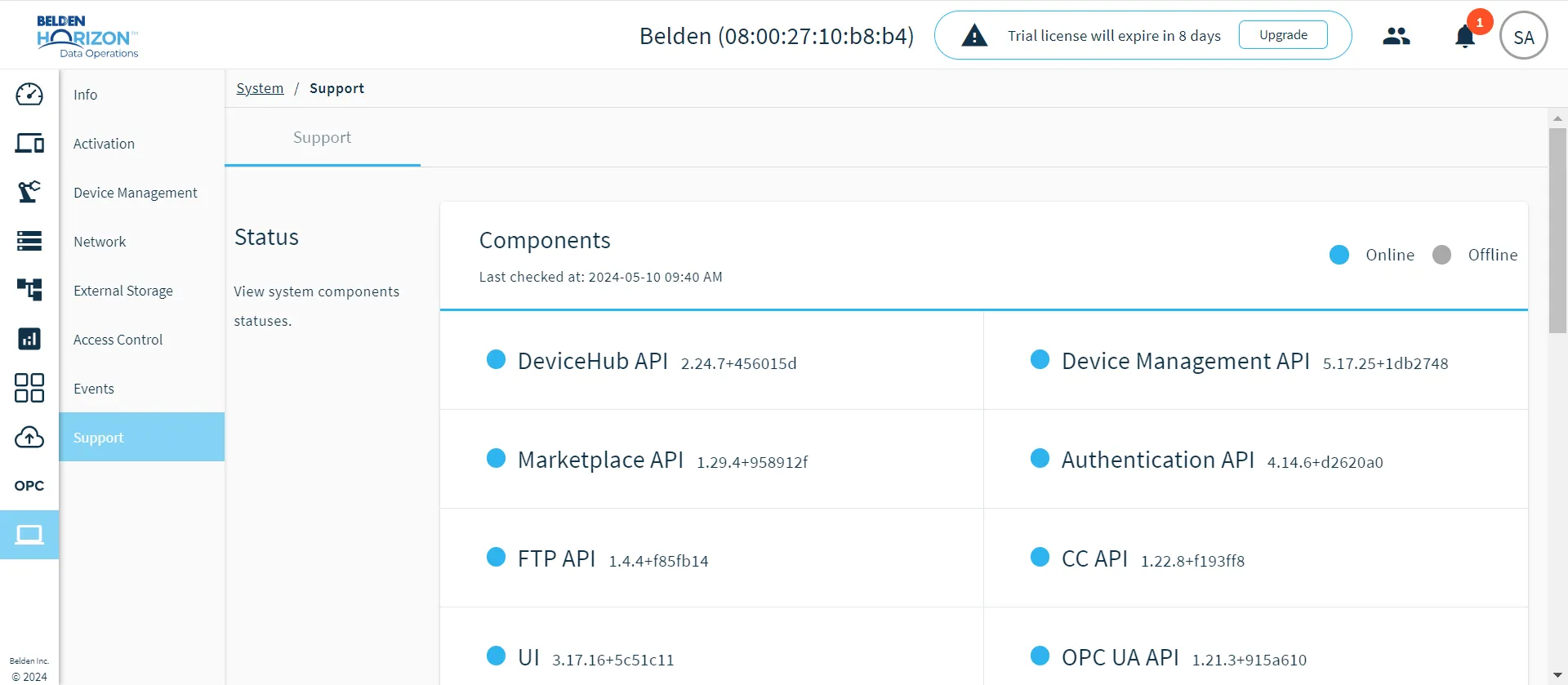Screen dimensions: 1568x685
Task: Select the Support tab
Action: point(323,137)
